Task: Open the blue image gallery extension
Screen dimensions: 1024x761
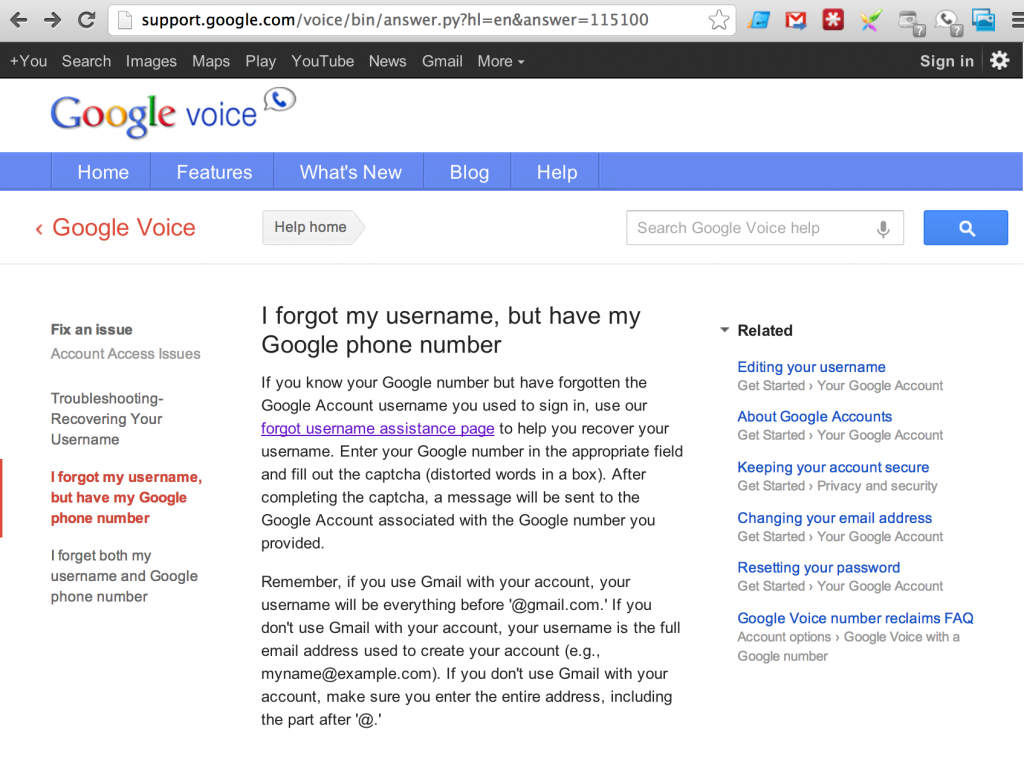Action: coord(984,20)
